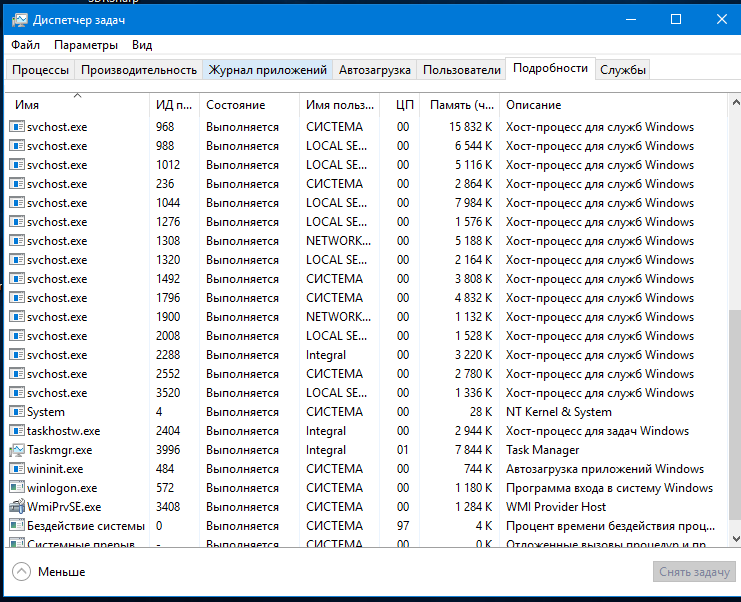Click the wininit.exe process icon
The image size is (741, 602).
click(17, 469)
